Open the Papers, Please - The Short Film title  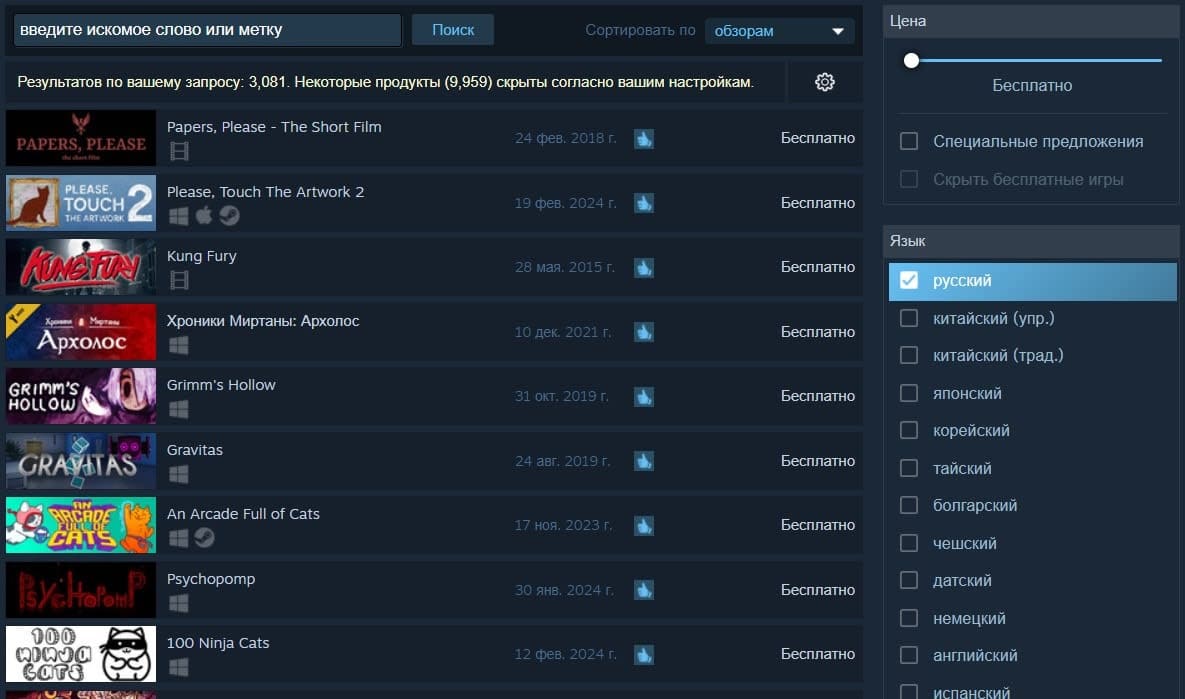click(274, 127)
